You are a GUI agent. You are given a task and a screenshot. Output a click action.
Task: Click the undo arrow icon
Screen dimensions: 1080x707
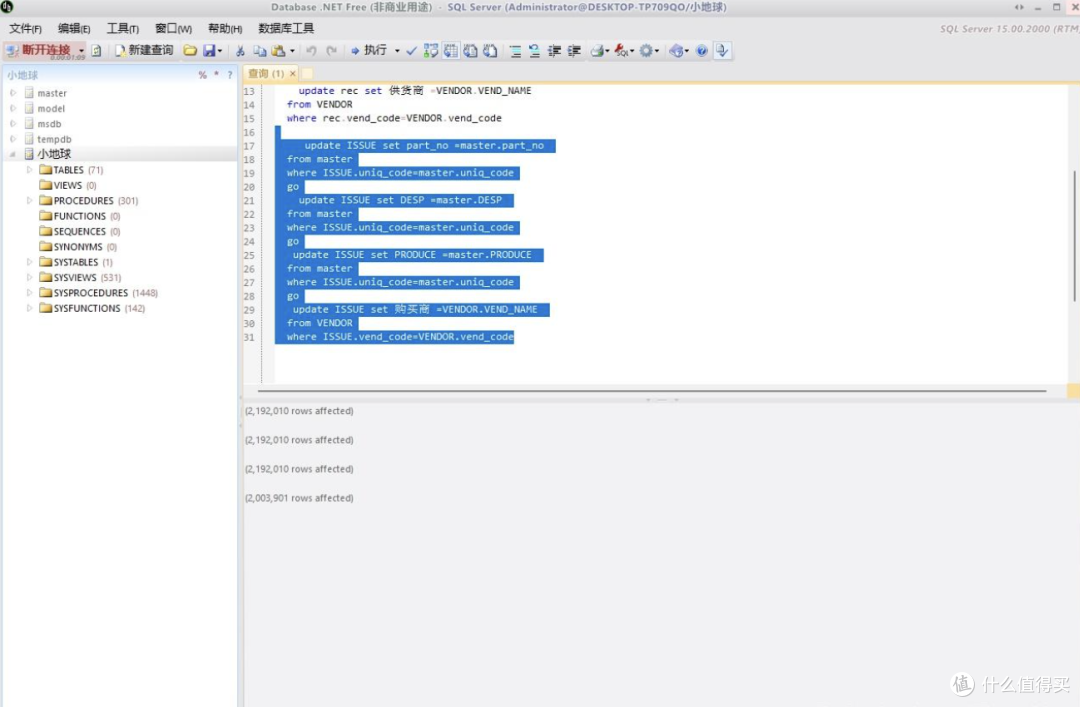click(311, 51)
